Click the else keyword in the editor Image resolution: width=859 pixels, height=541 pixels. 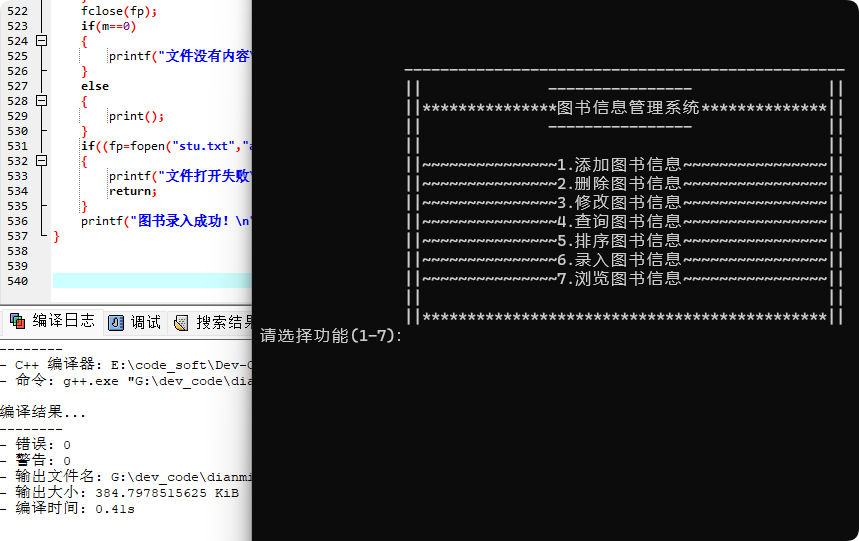coord(95,87)
